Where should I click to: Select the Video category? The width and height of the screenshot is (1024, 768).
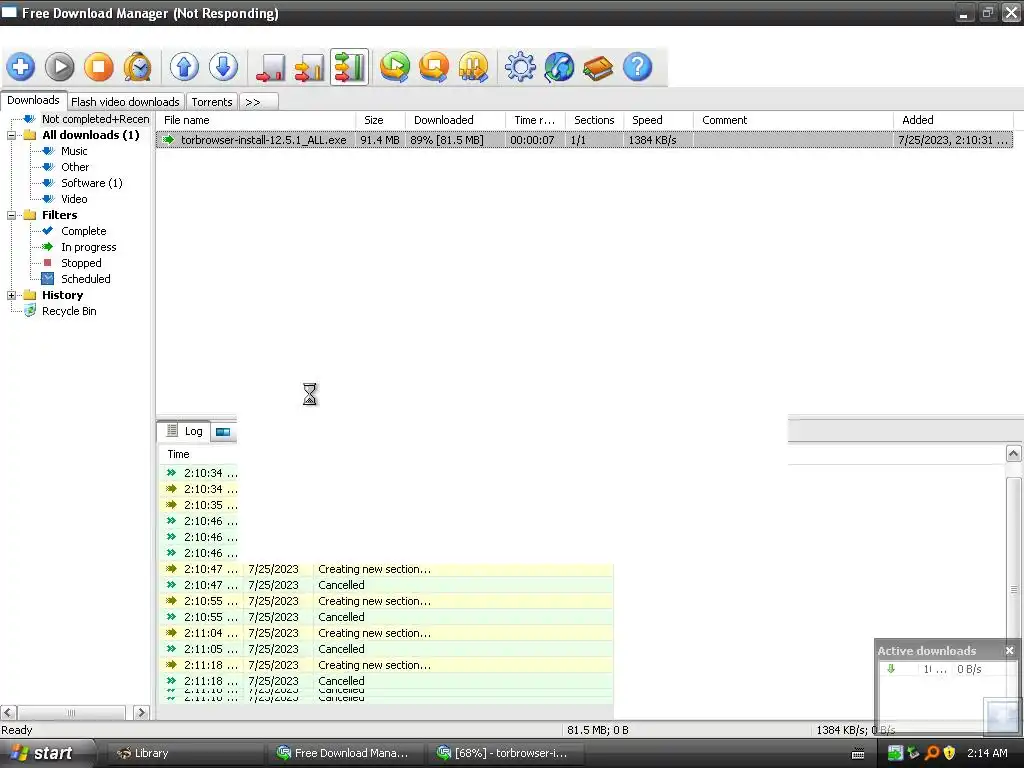pos(74,199)
